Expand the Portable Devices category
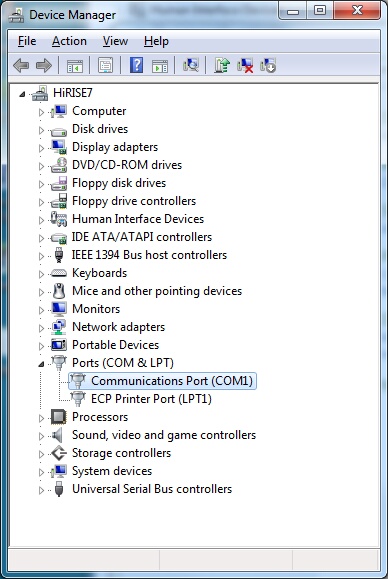Screen dimensions: 388x579 (41, 346)
